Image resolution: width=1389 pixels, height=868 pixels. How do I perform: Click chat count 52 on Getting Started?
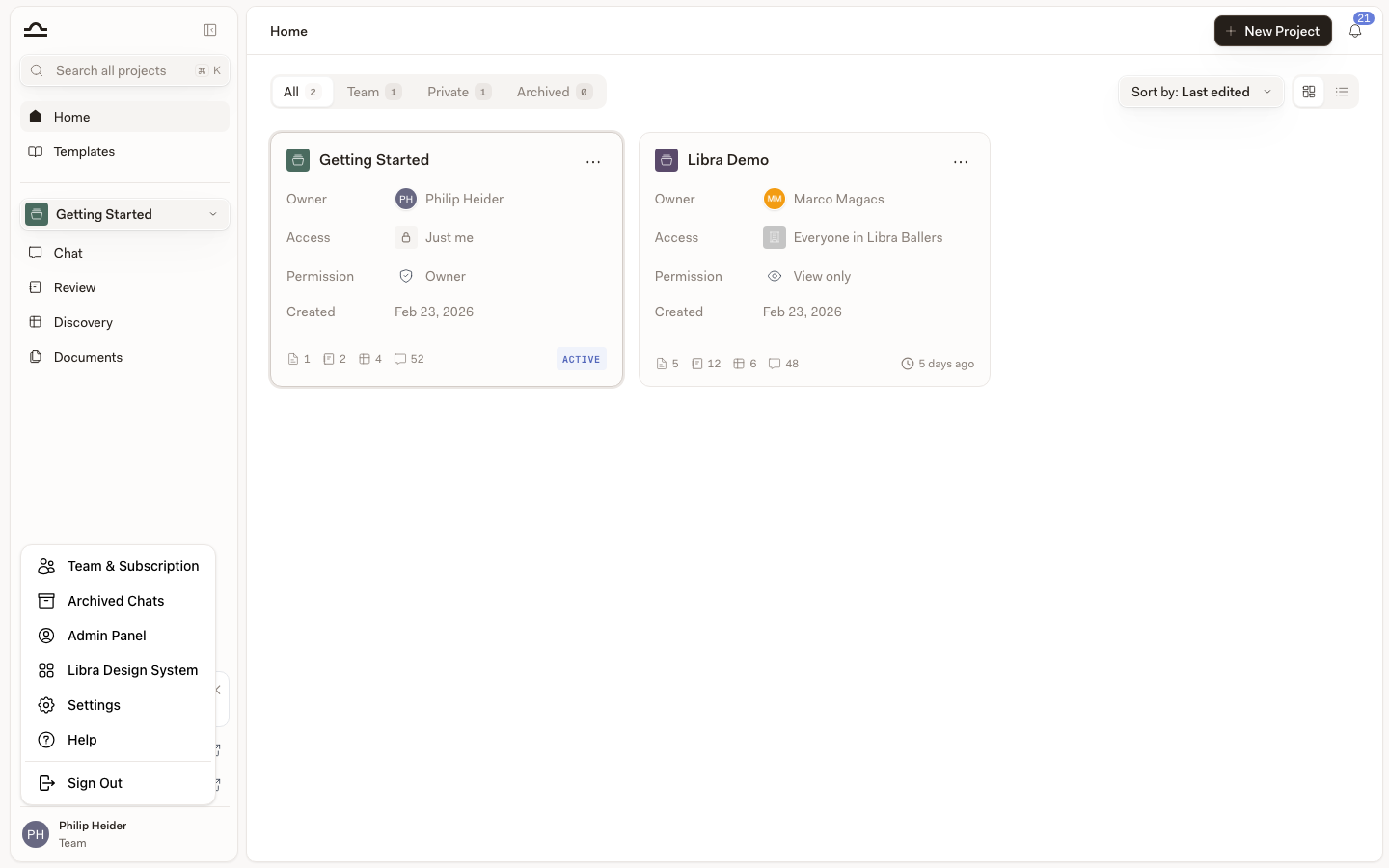[x=409, y=359]
